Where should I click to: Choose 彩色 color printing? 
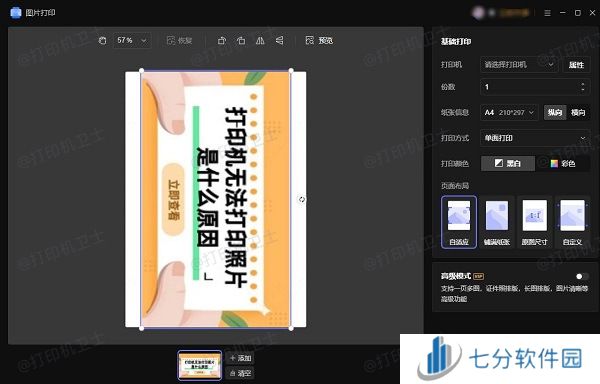tap(562, 164)
